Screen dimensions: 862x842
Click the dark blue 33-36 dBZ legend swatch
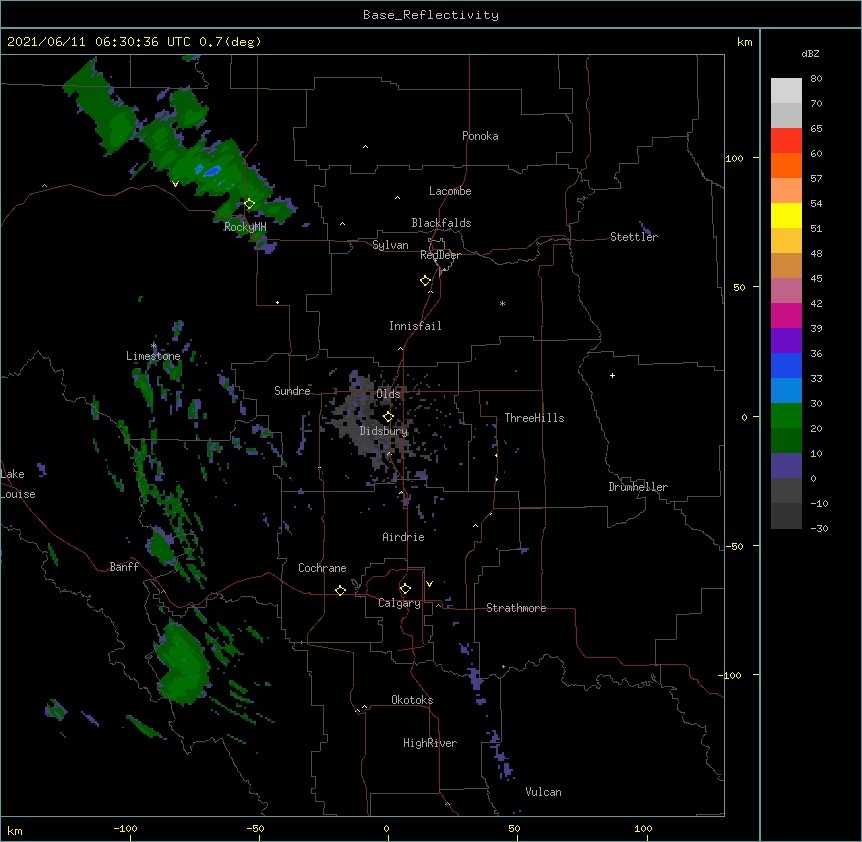click(786, 365)
